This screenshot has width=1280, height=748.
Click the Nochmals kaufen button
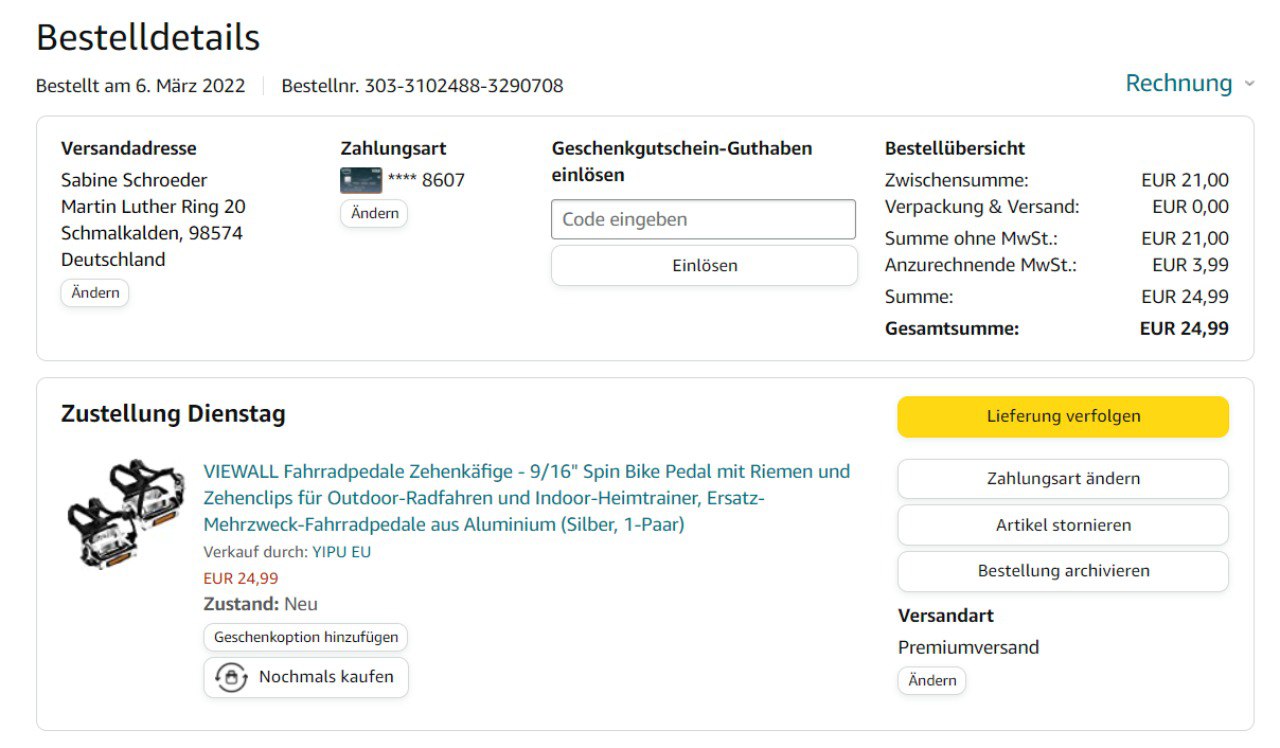[x=306, y=677]
